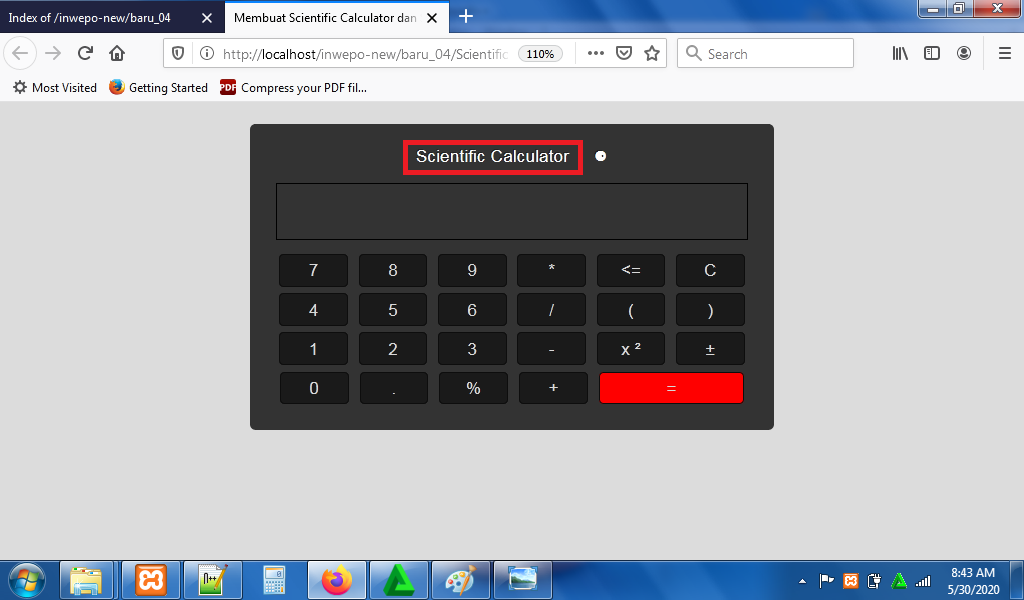Go to Firefox home page
1024x600 pixels.
[117, 53]
